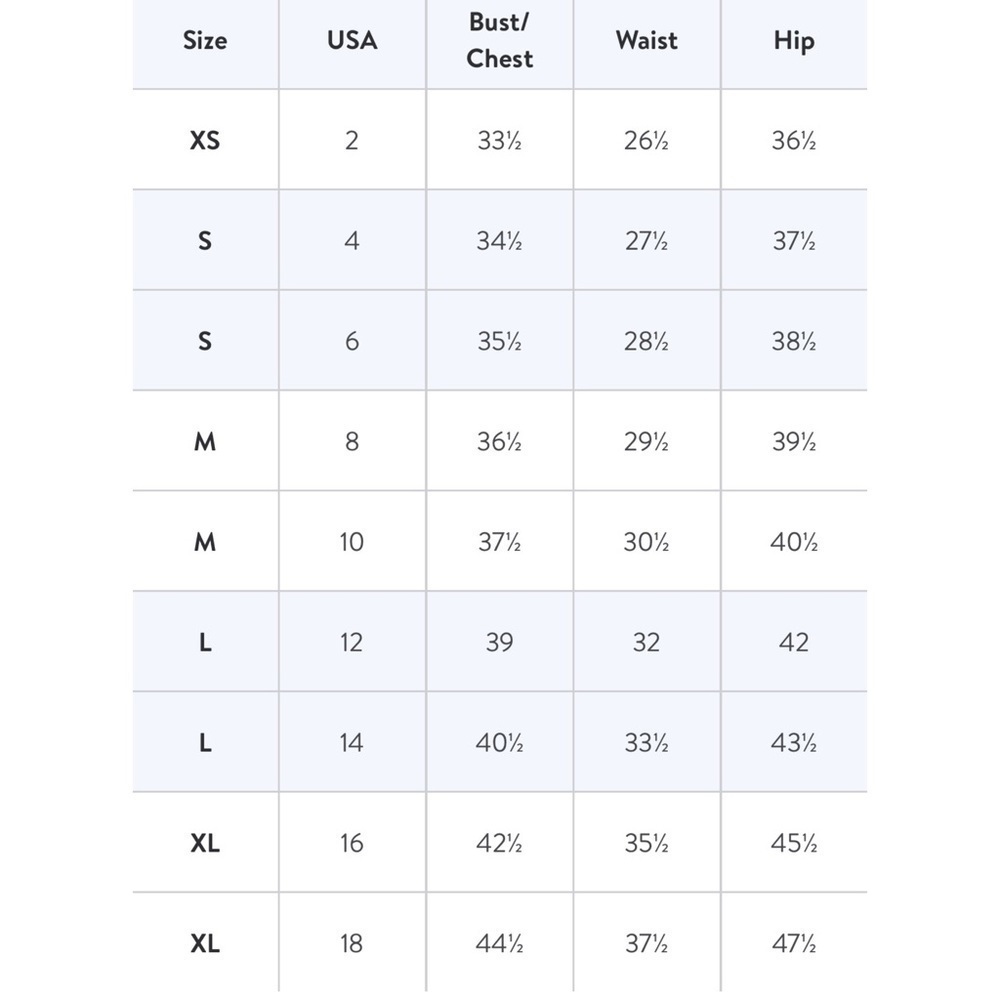This screenshot has height=1000, width=1000.
Task: Select the 43½ hip measurement
Action: [794, 742]
